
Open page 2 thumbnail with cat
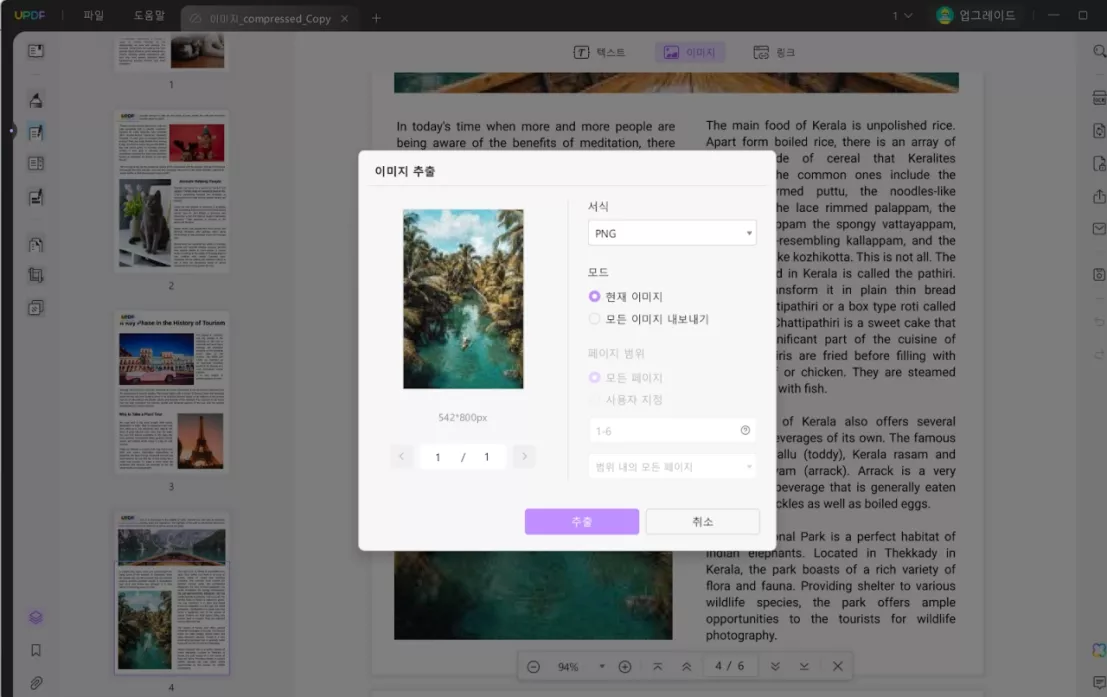point(172,191)
